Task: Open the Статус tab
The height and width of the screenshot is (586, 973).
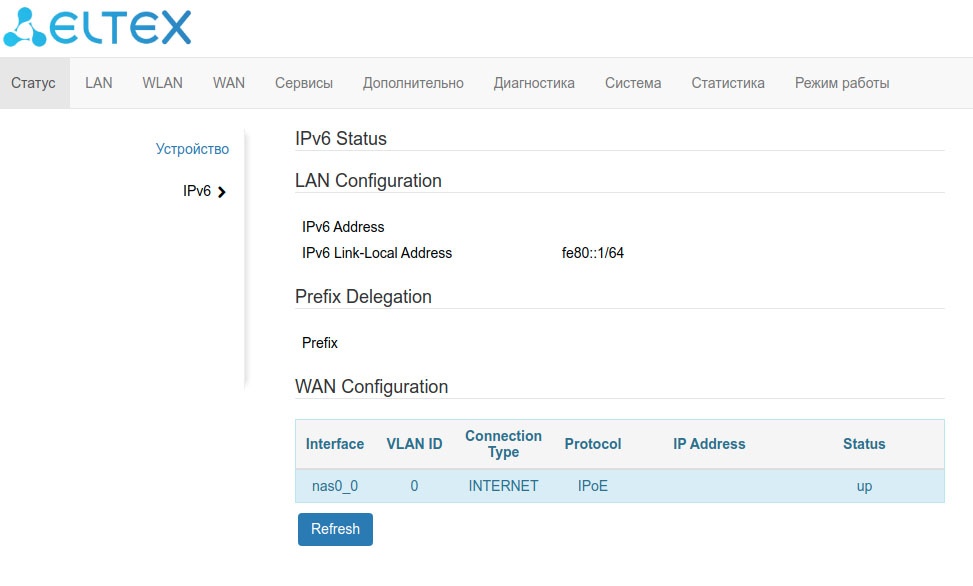Action: [33, 83]
